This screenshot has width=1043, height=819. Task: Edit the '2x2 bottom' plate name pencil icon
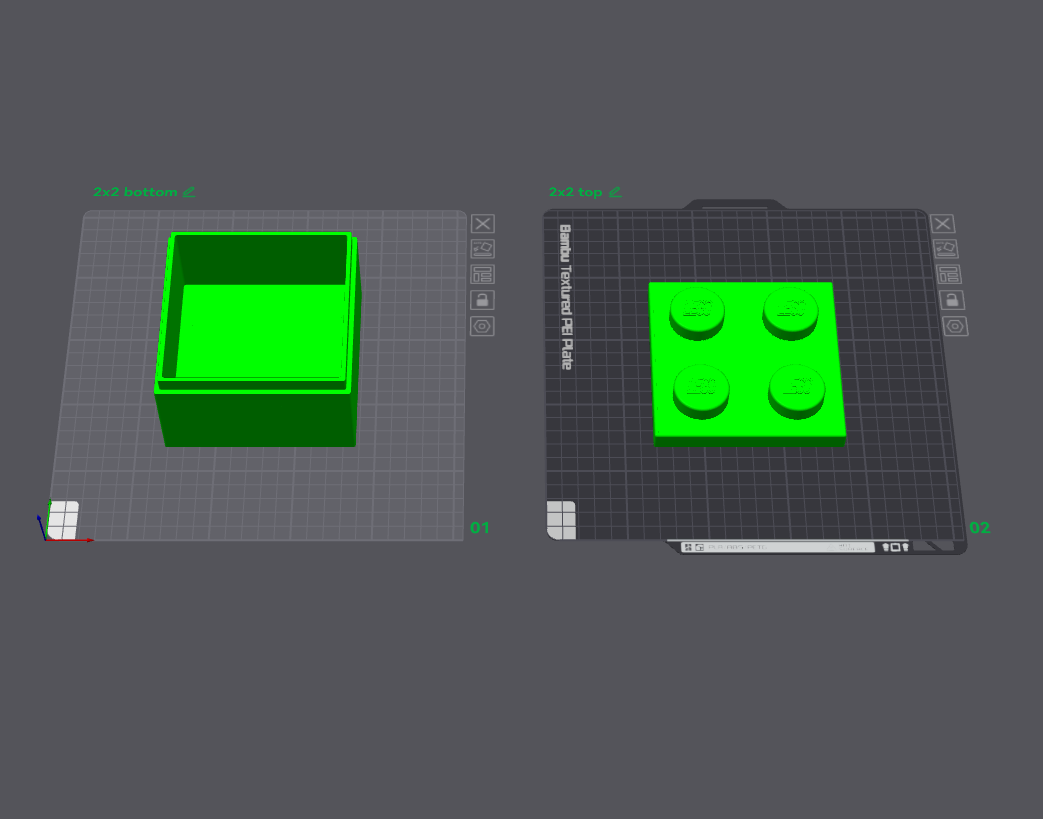coord(189,192)
